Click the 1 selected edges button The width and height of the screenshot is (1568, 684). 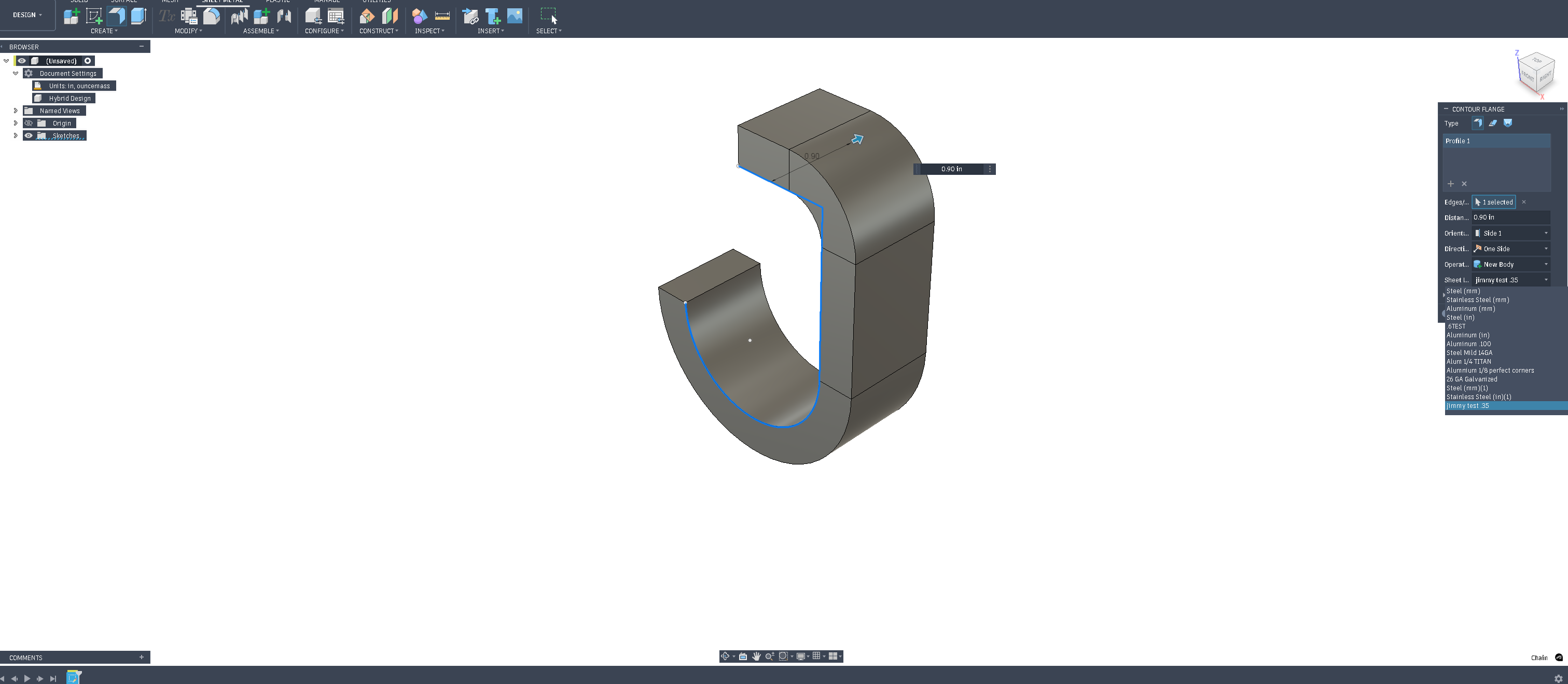coord(1494,202)
